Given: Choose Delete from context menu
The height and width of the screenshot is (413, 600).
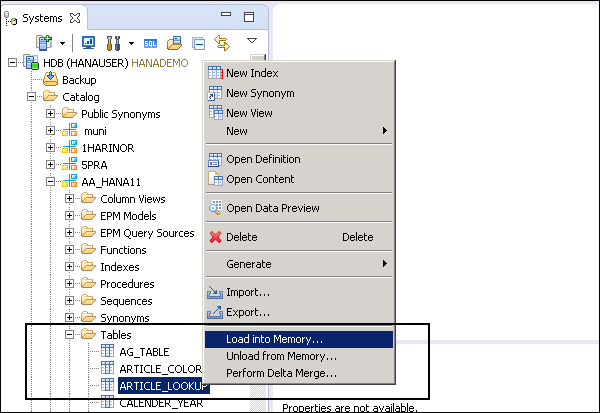Looking at the screenshot, I should (299, 237).
